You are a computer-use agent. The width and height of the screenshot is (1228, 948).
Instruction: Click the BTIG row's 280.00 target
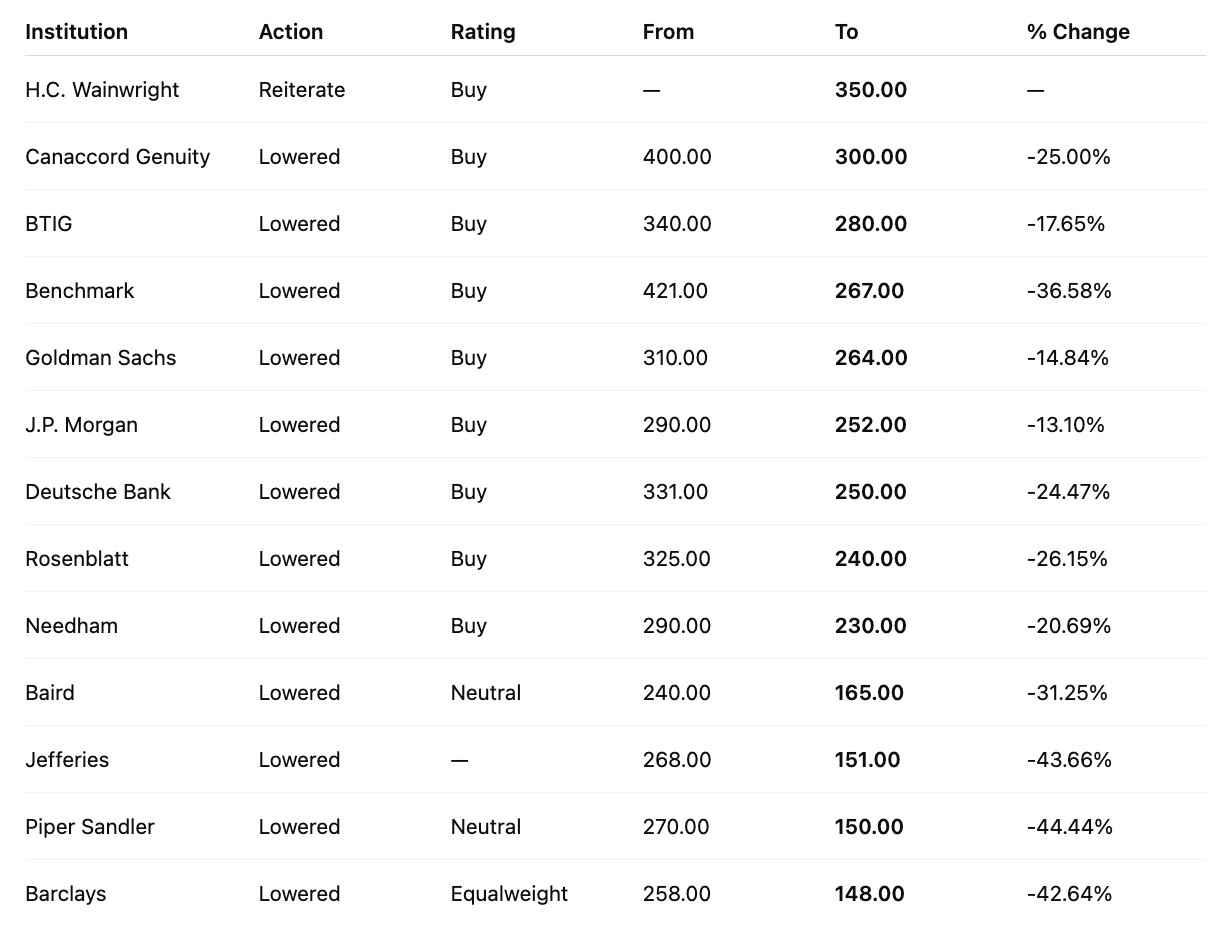tap(870, 224)
